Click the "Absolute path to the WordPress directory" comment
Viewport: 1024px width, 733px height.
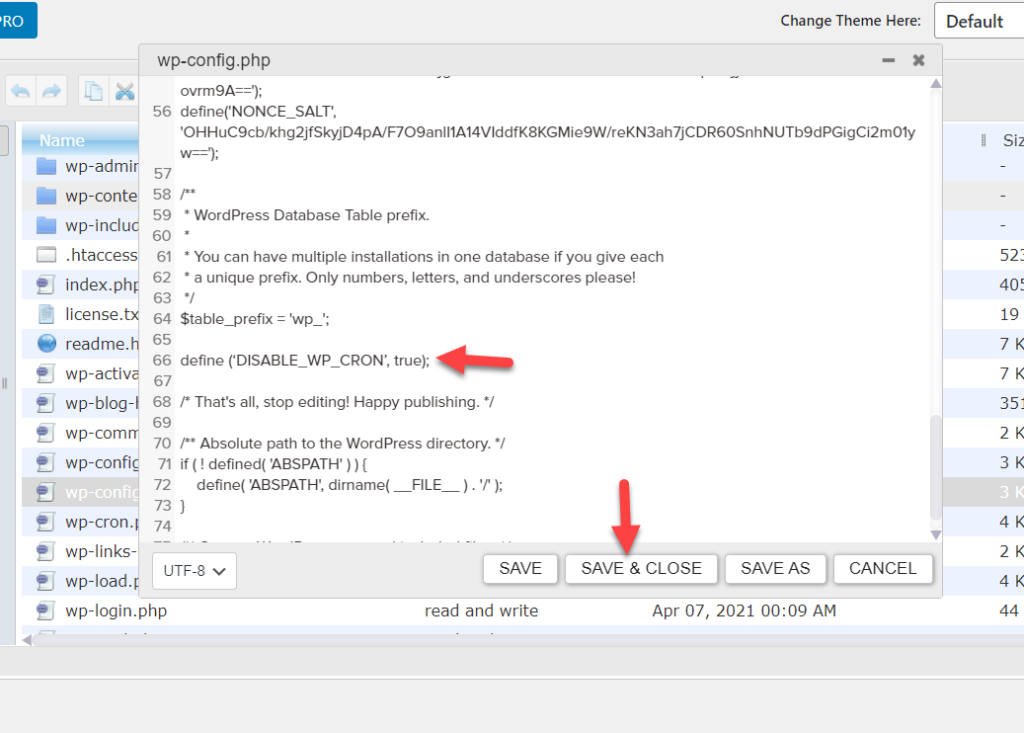pos(343,443)
